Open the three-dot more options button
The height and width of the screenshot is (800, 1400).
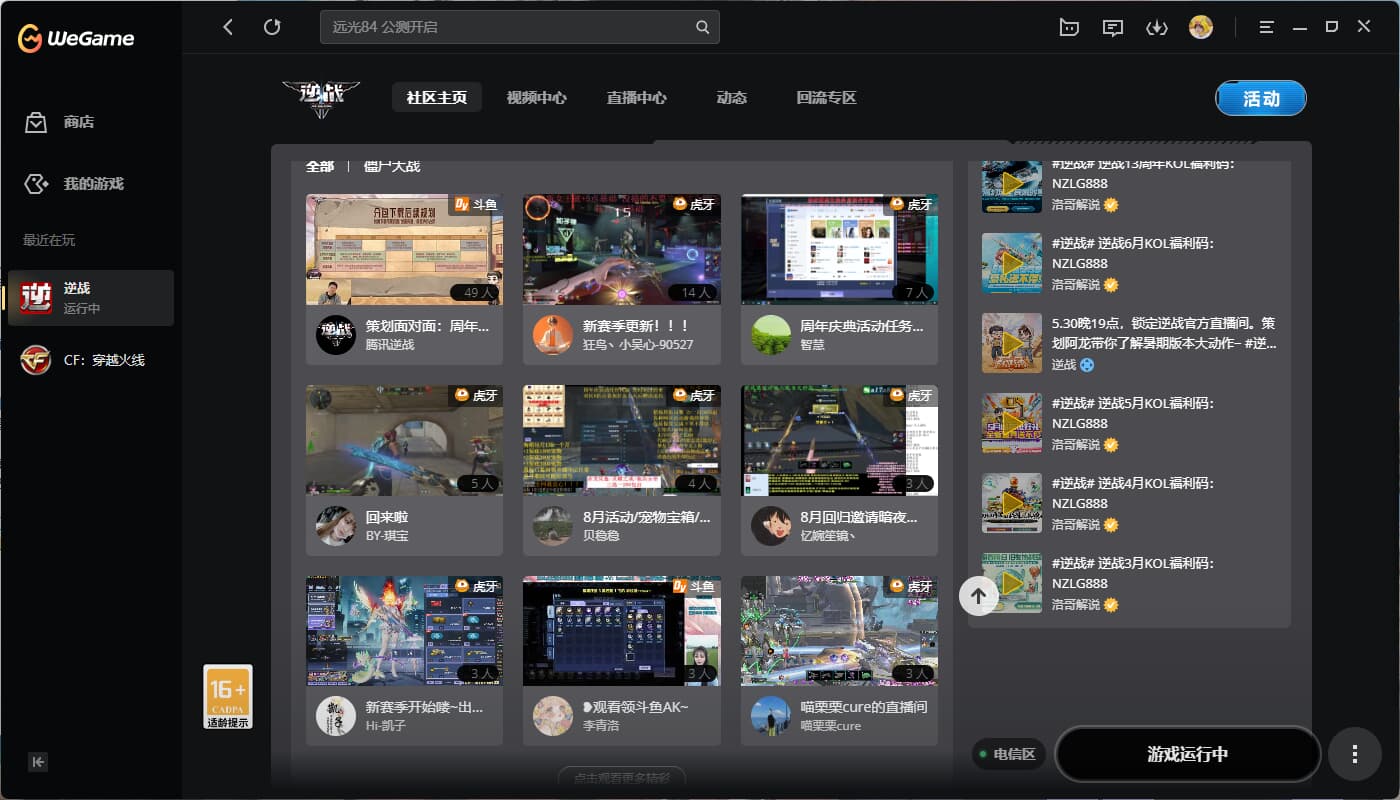tap(1355, 754)
